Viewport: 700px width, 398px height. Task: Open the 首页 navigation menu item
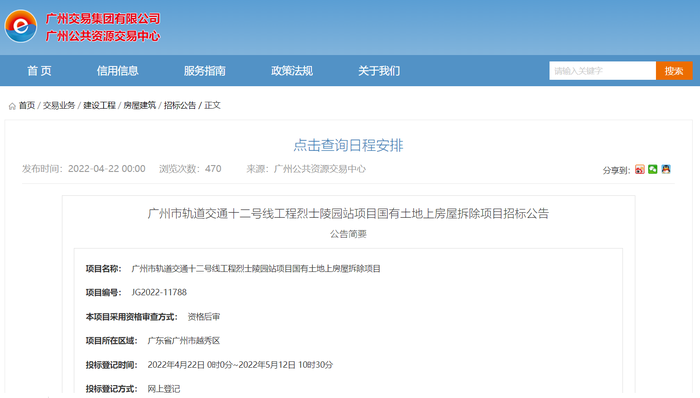(39, 70)
